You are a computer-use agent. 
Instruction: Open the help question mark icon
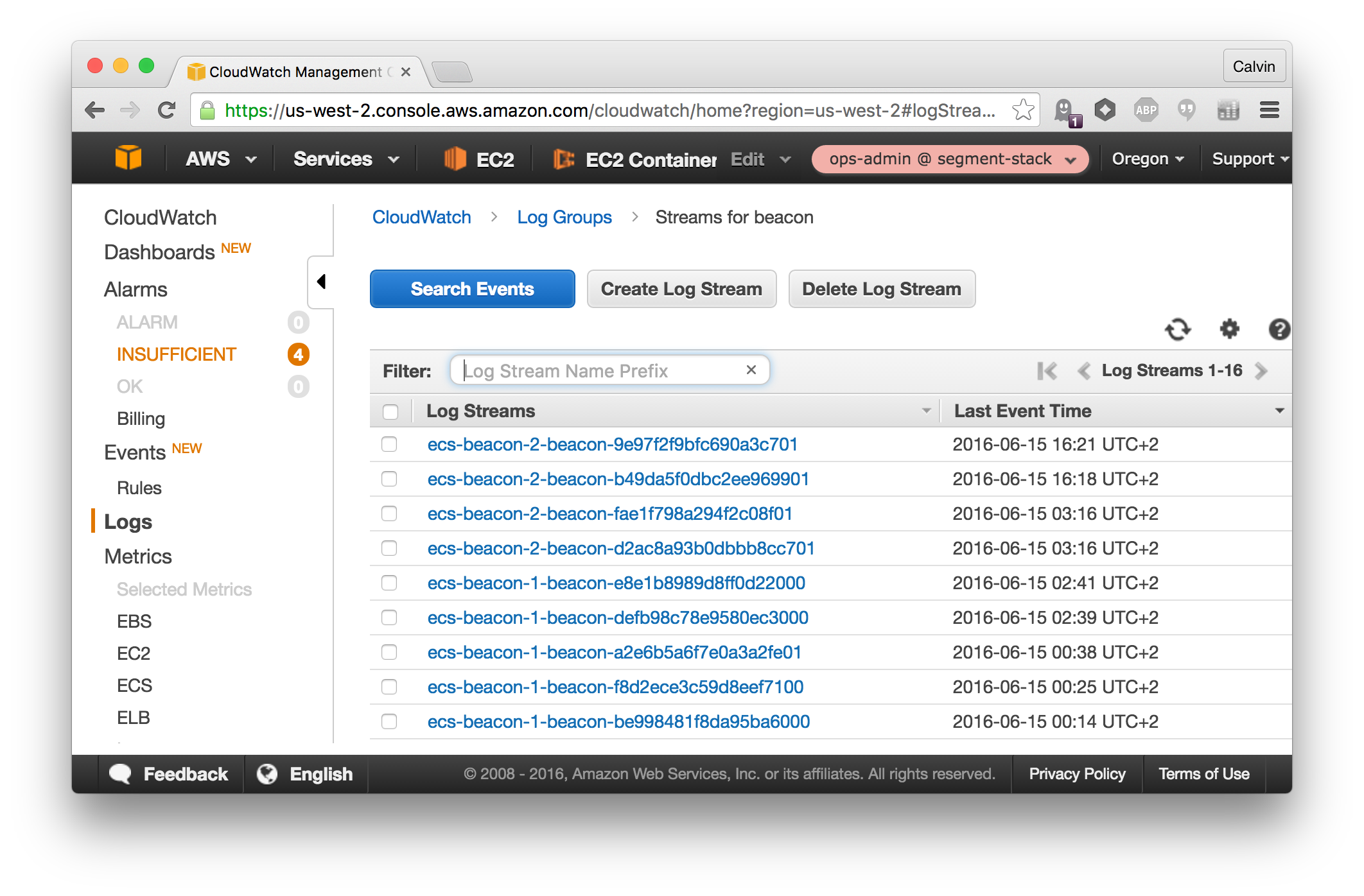(x=1279, y=329)
